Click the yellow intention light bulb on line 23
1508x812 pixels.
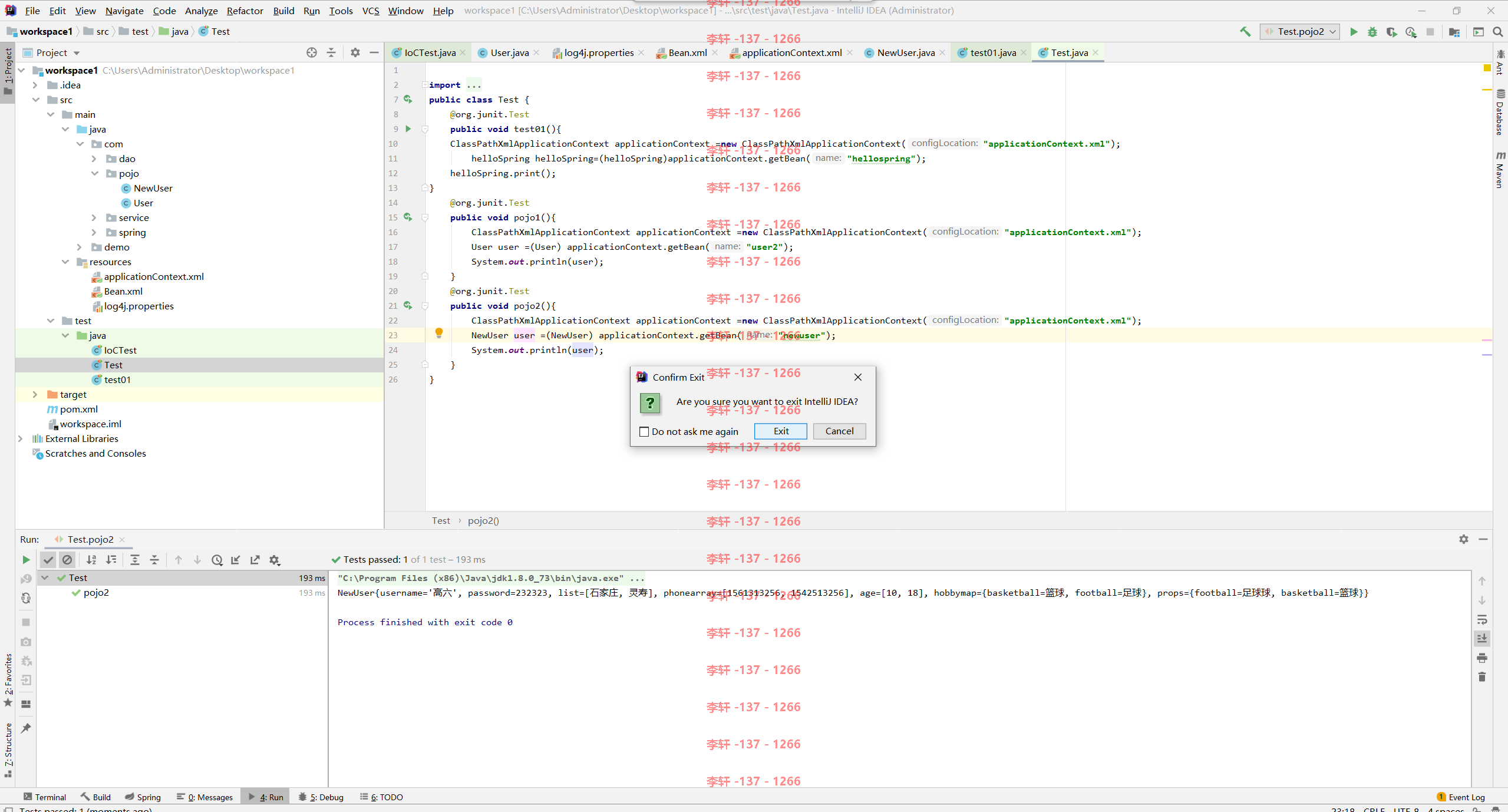tap(439, 333)
